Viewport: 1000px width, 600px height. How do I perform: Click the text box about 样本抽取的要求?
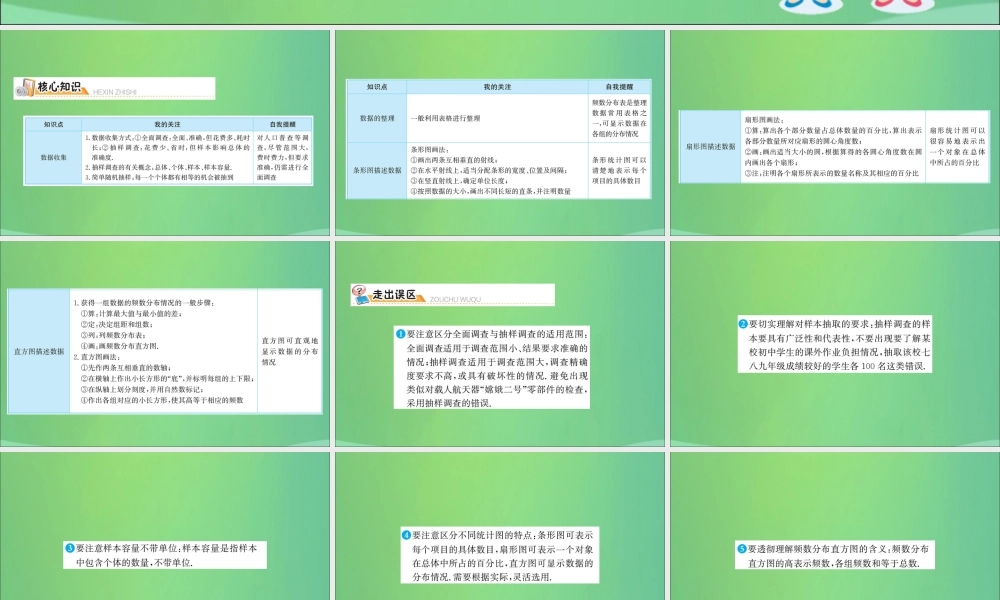tap(835, 344)
